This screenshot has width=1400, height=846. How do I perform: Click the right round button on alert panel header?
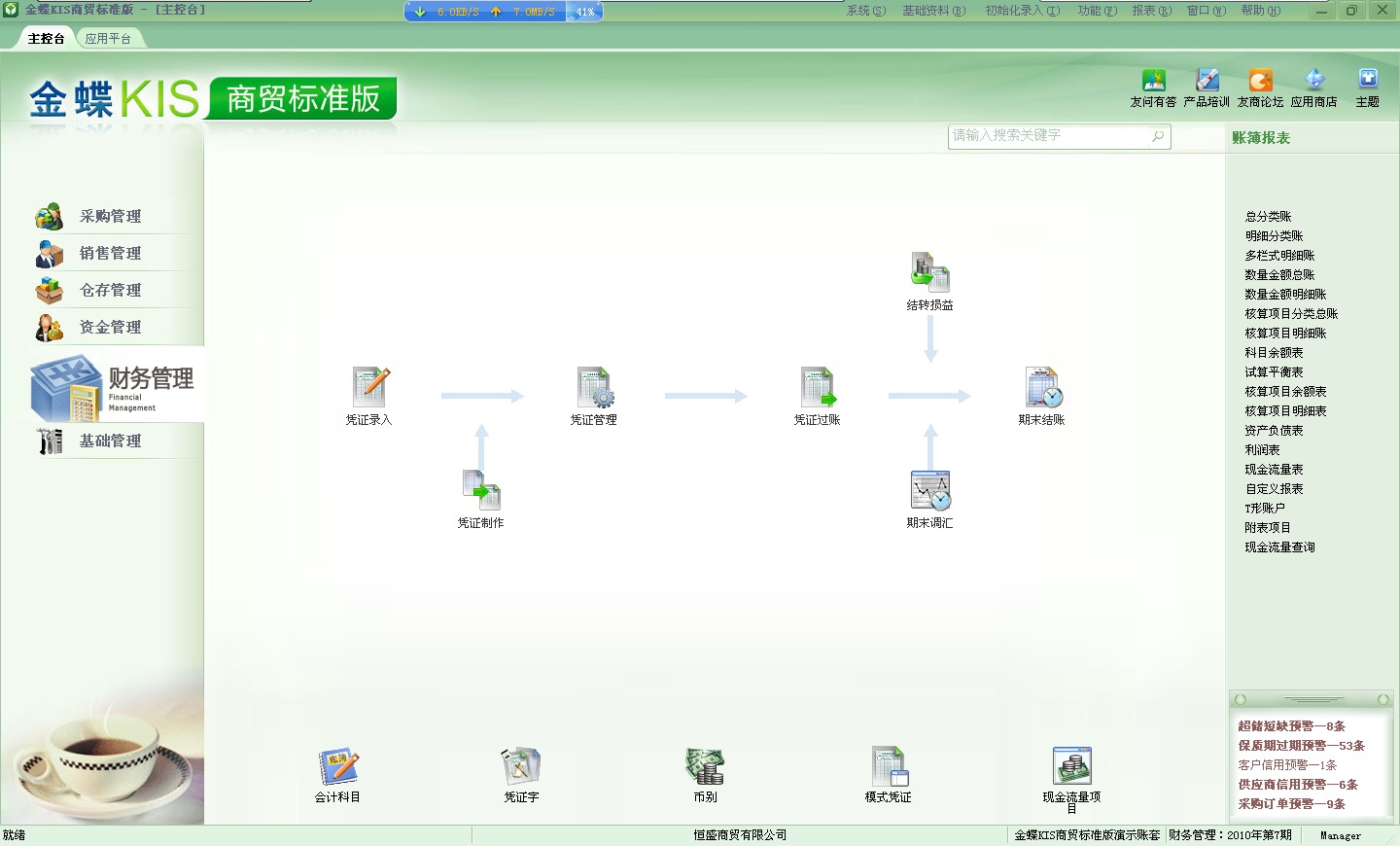pos(1383,700)
